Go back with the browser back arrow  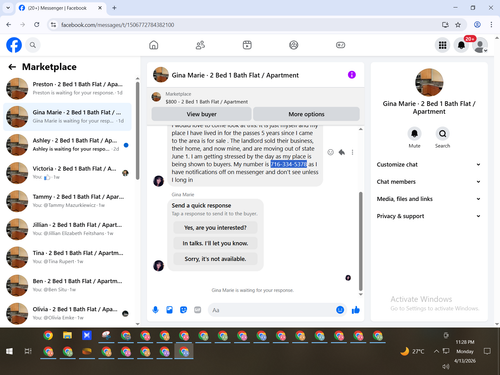[x=9, y=25]
